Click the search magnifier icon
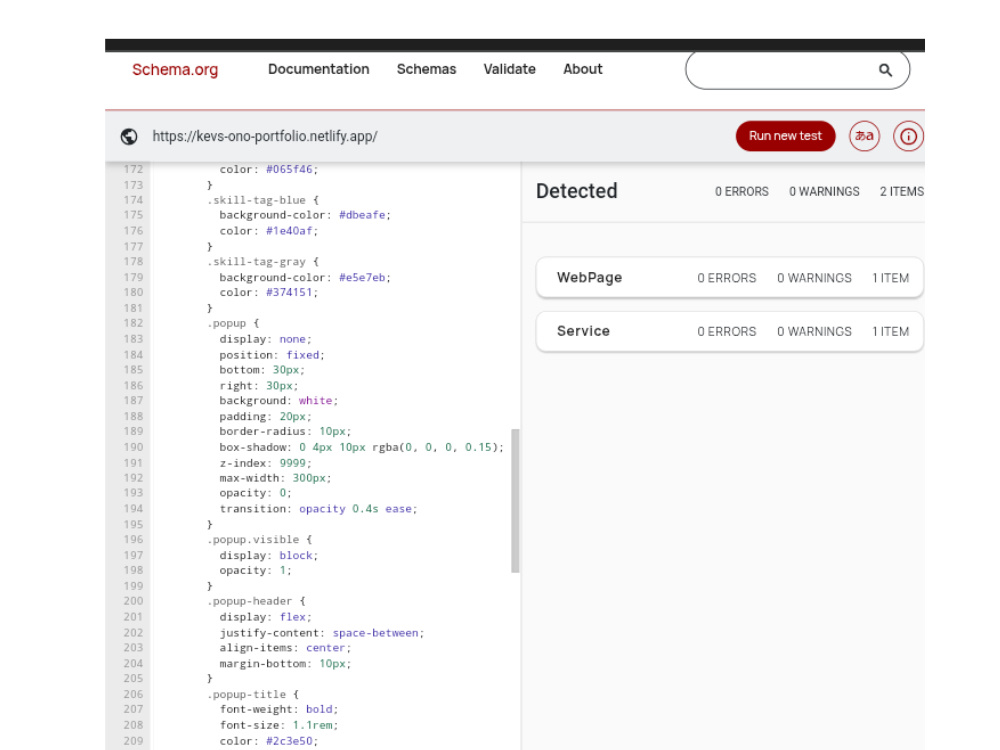The image size is (1000, 750). point(885,70)
